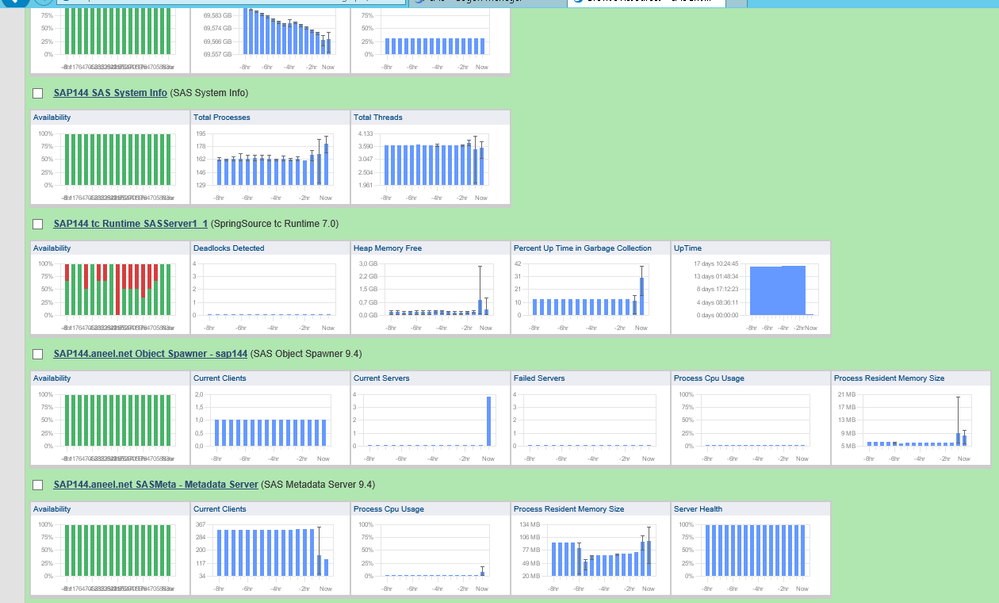Click the Server Health label

click(x=698, y=509)
